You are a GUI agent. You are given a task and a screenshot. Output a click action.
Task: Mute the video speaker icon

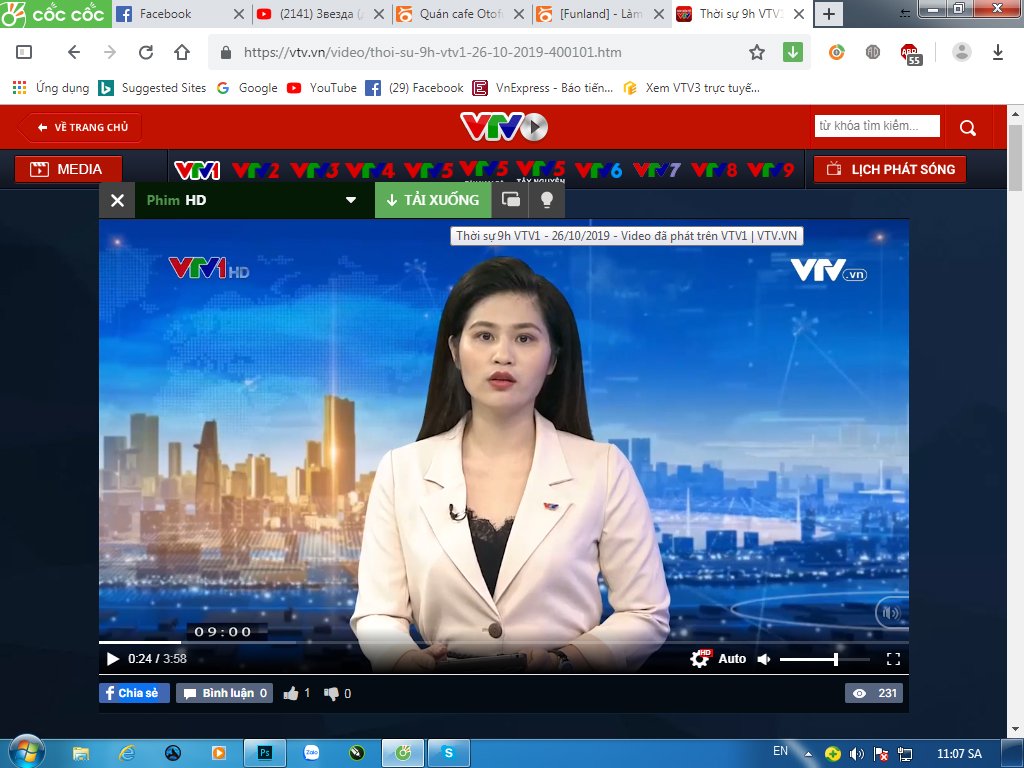click(763, 660)
